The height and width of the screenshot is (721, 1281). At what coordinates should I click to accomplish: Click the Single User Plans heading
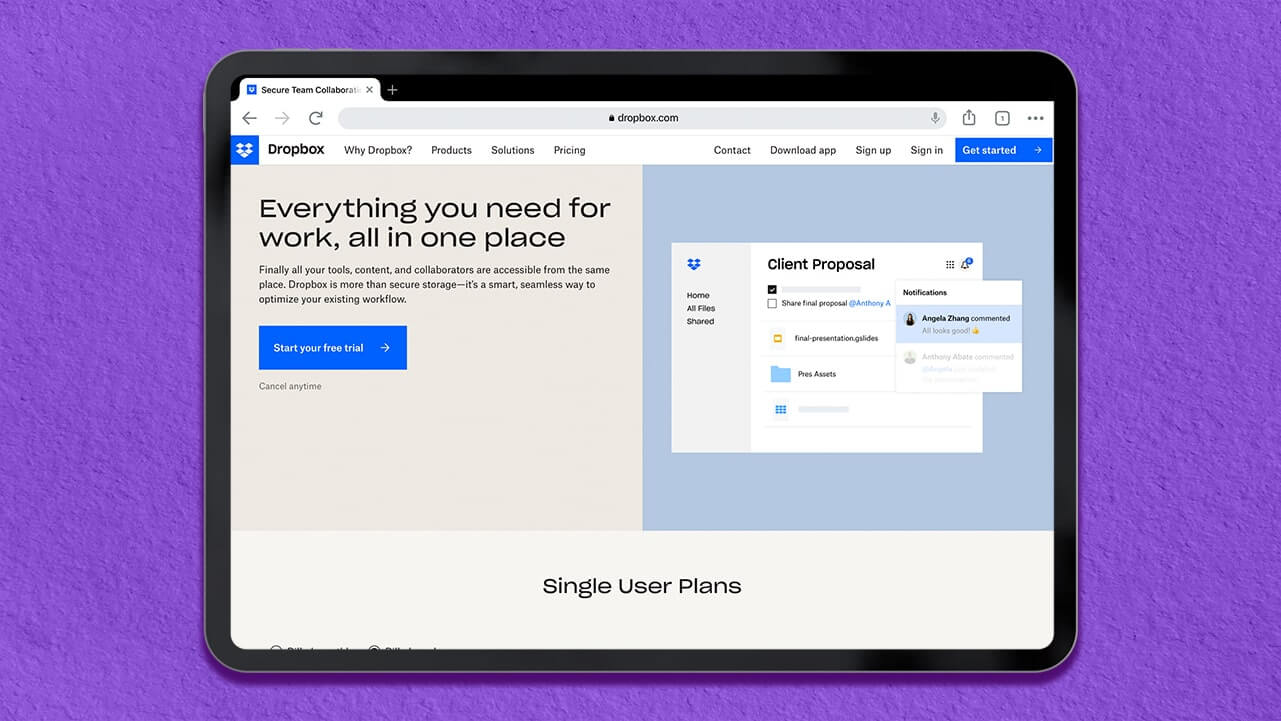pyautogui.click(x=642, y=586)
